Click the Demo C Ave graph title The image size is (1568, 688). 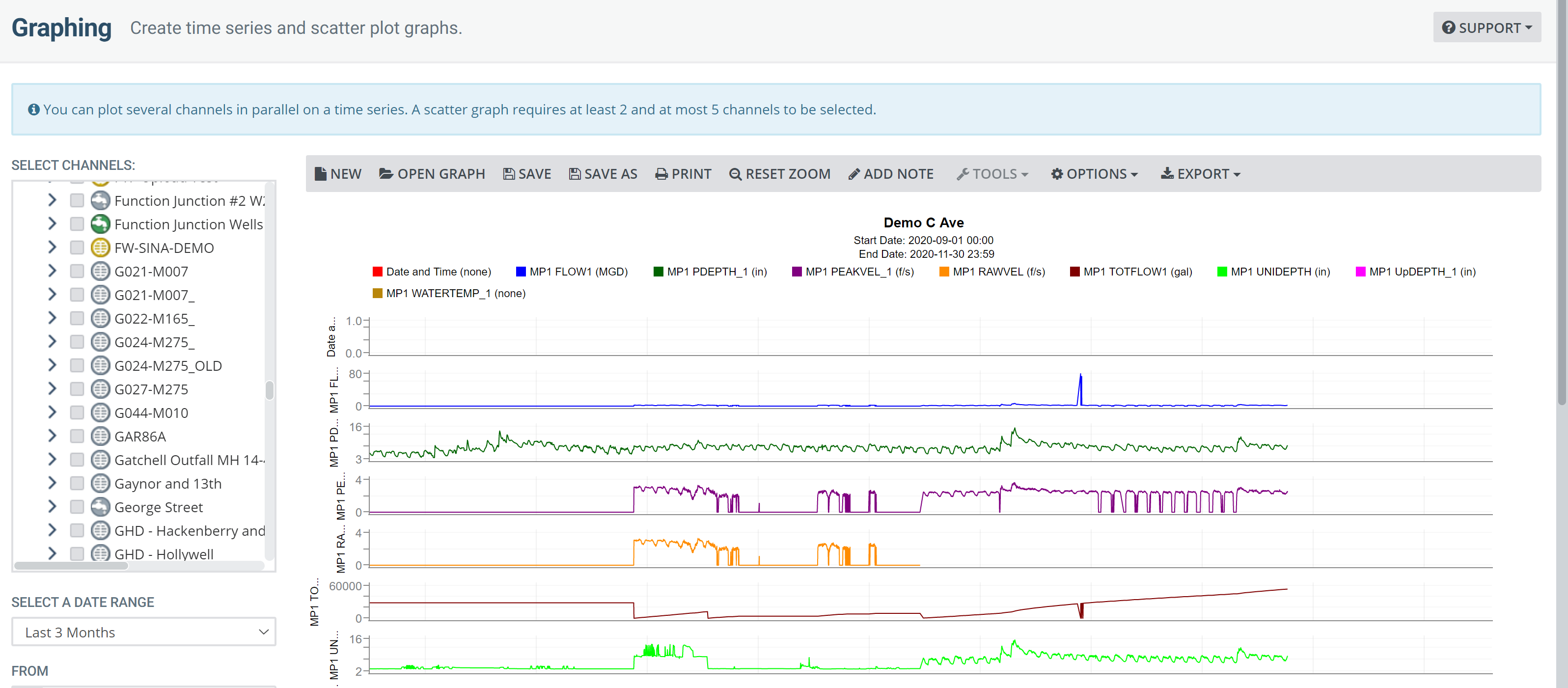(x=923, y=222)
